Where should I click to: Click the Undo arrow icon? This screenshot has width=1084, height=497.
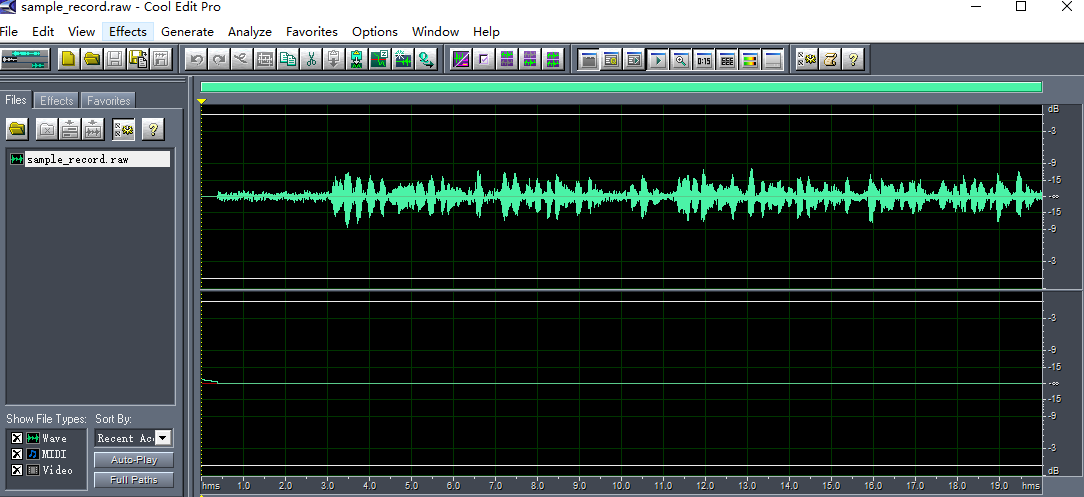(197, 60)
